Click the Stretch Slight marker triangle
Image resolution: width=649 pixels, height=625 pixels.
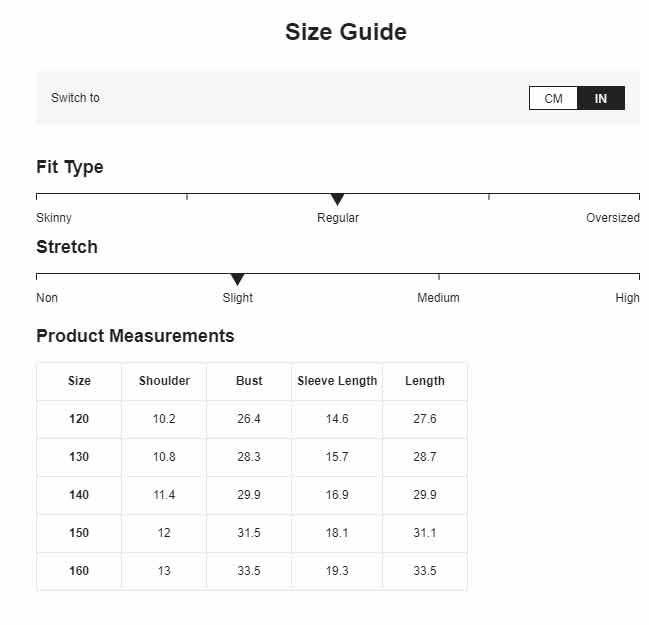tap(237, 279)
